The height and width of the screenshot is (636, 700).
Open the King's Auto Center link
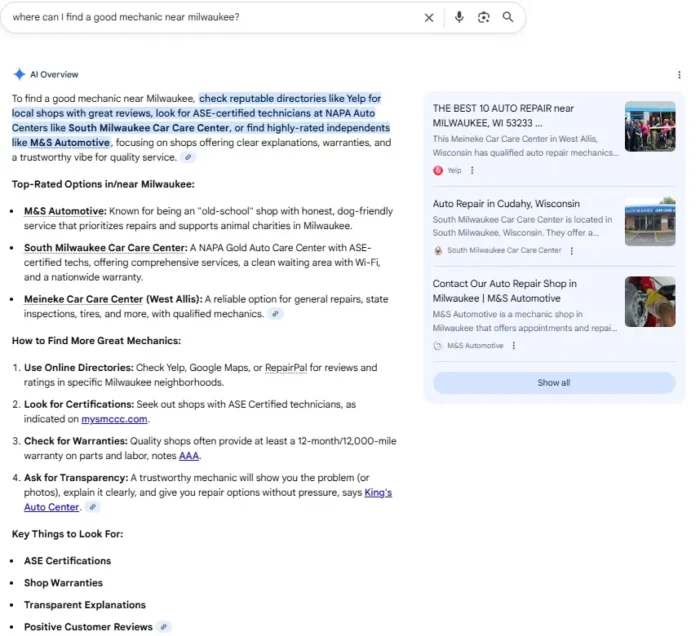point(208,500)
